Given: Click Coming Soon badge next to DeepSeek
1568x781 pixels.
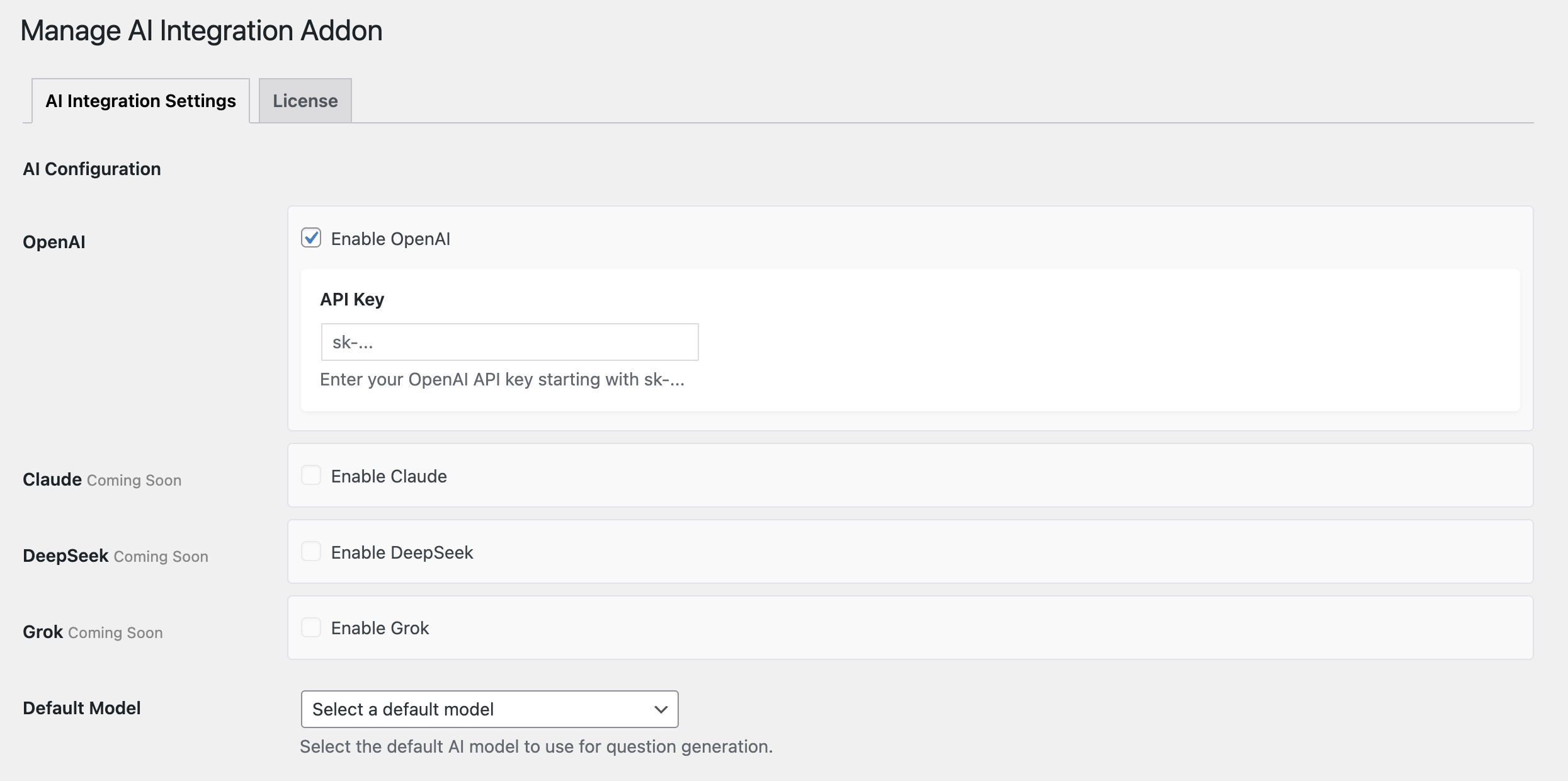Looking at the screenshot, I should pyautogui.click(x=161, y=557).
